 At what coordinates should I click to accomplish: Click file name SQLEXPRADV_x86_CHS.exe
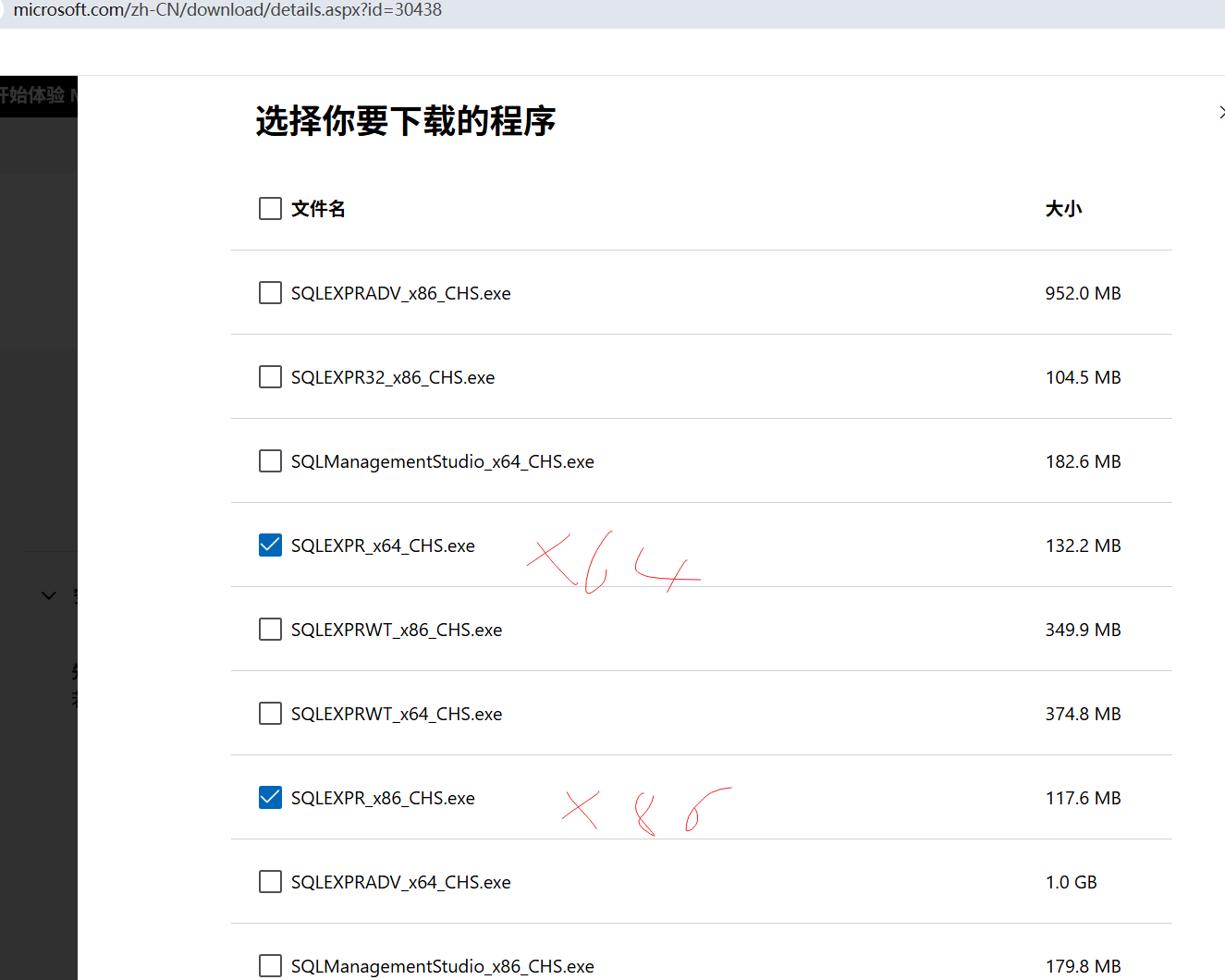(x=400, y=293)
